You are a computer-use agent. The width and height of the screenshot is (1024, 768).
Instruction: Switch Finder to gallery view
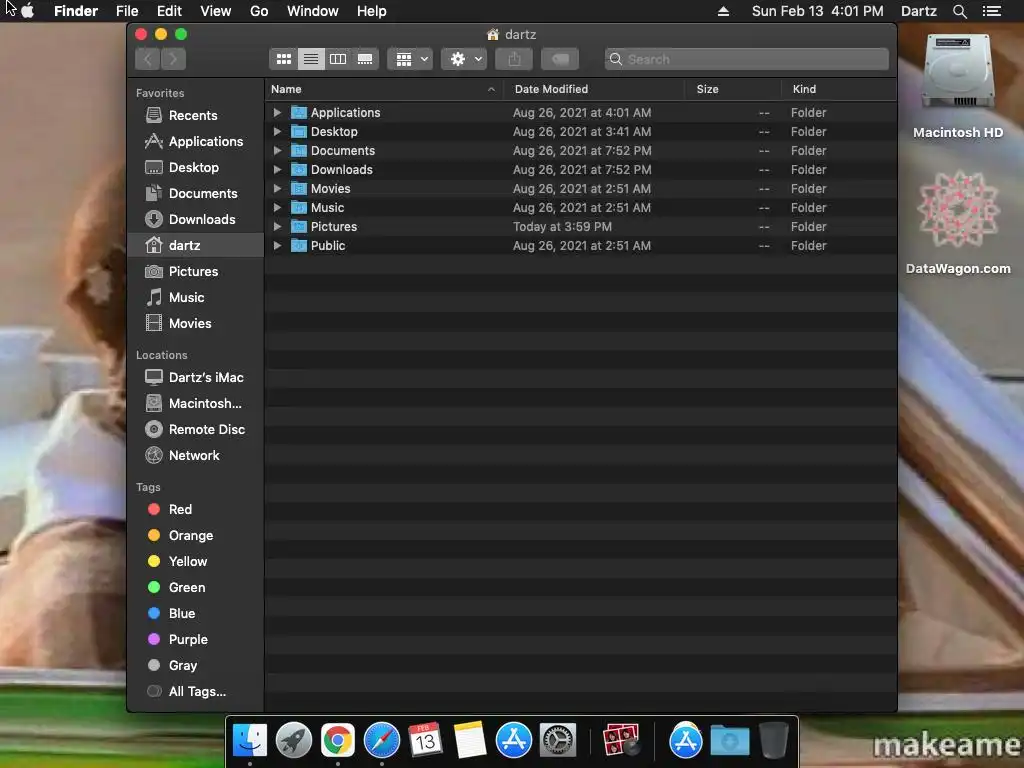(365, 59)
